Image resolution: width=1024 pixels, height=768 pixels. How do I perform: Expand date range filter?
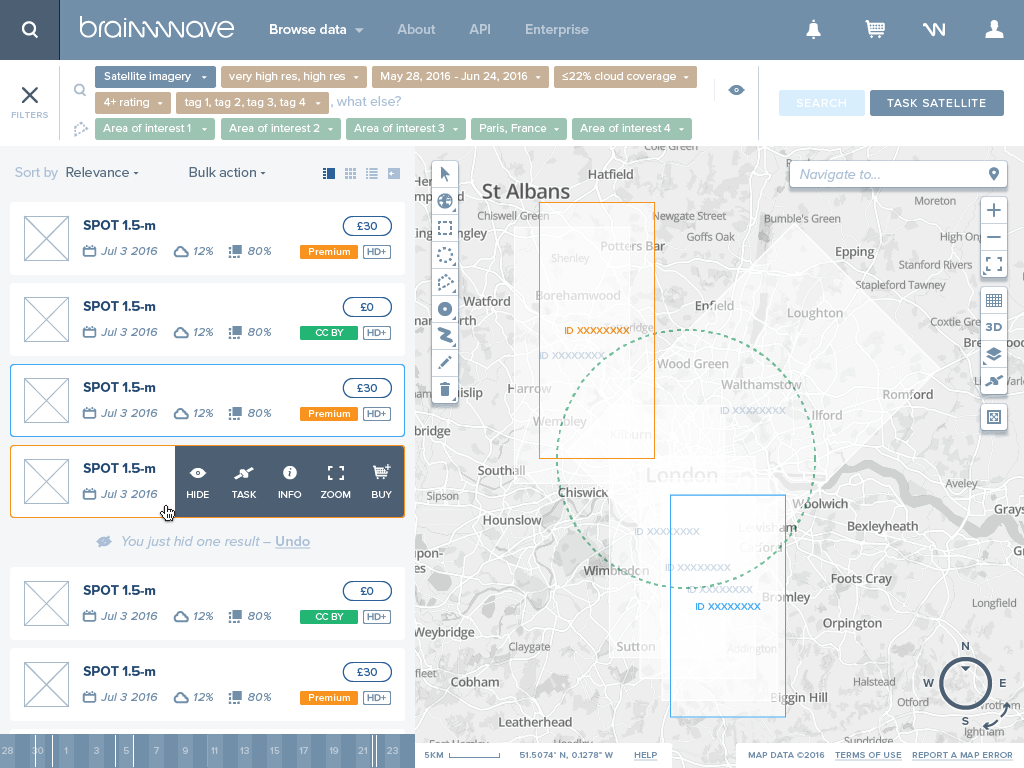(x=460, y=76)
